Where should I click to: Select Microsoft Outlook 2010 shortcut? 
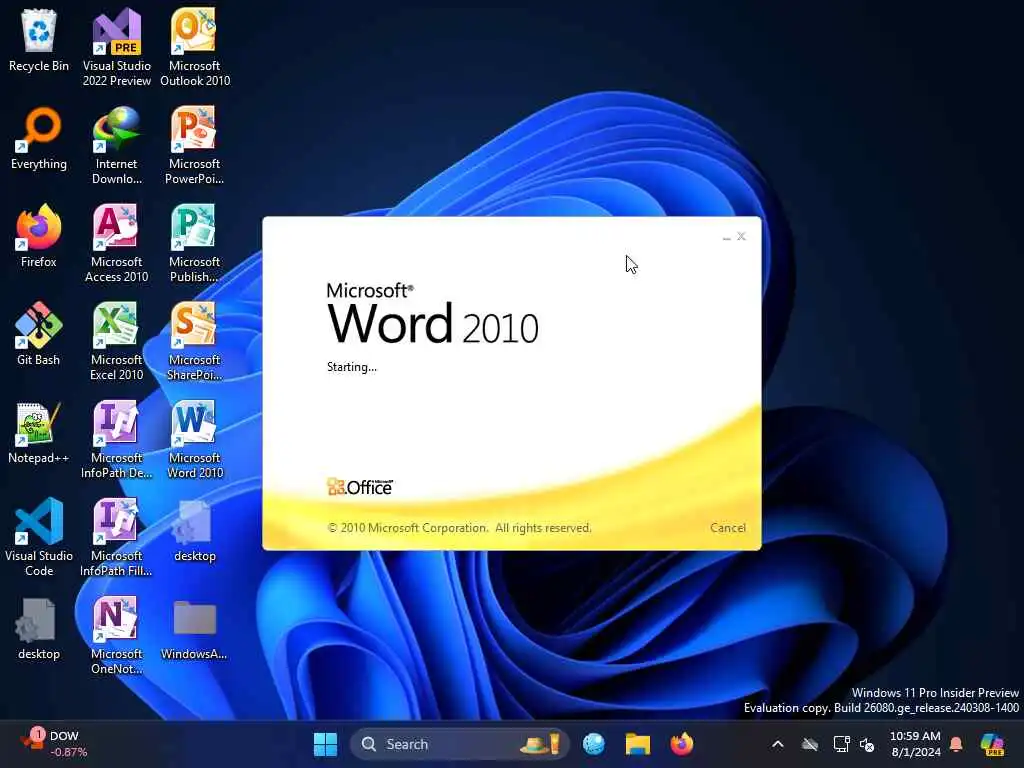click(x=195, y=47)
